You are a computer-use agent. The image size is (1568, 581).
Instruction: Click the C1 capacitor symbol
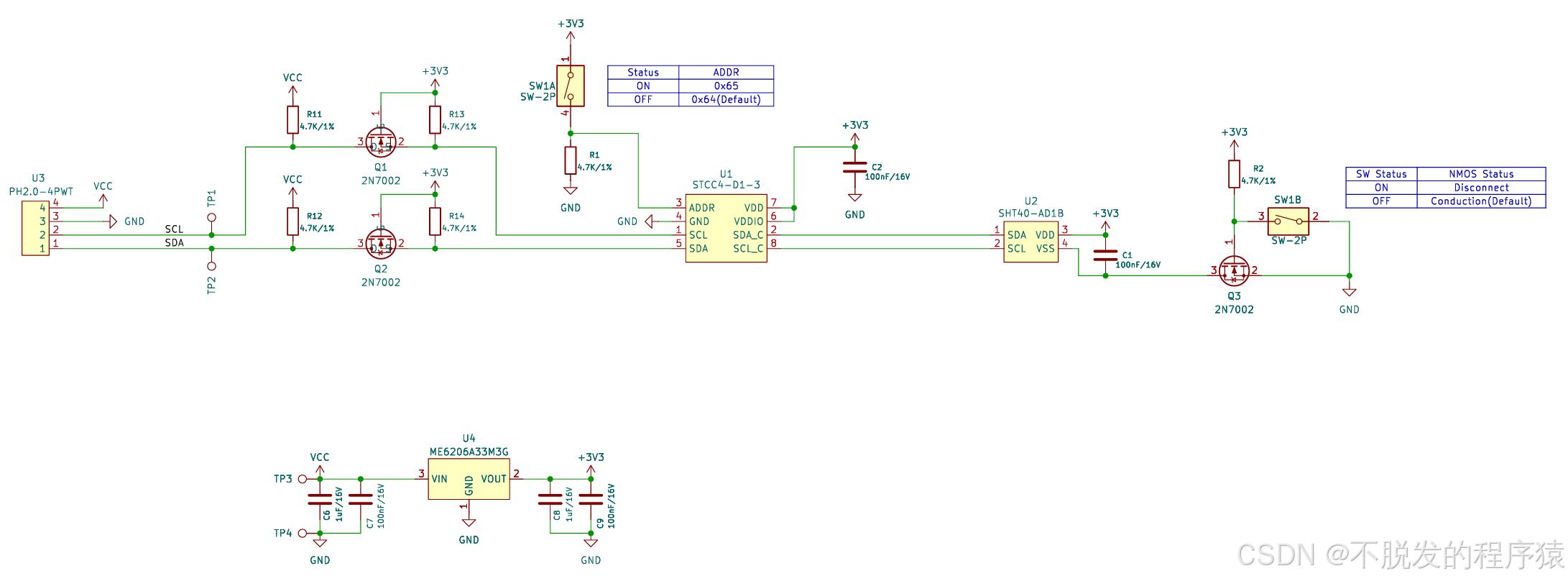tap(1105, 255)
